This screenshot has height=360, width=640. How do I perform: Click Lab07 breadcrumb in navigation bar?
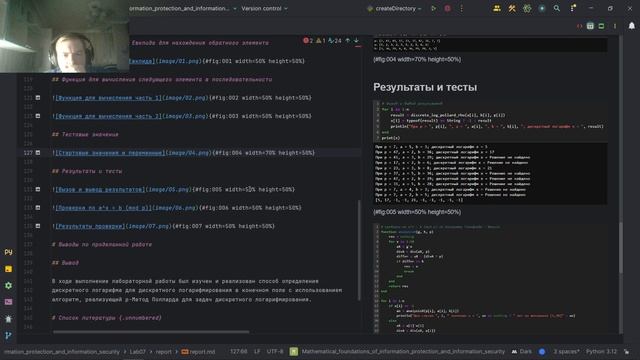[138, 351]
